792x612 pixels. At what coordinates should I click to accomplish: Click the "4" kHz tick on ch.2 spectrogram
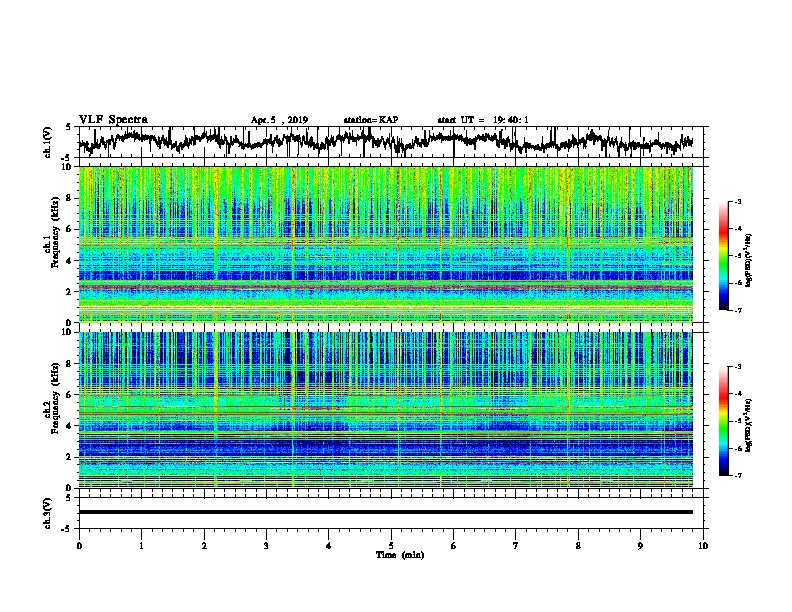[70, 426]
